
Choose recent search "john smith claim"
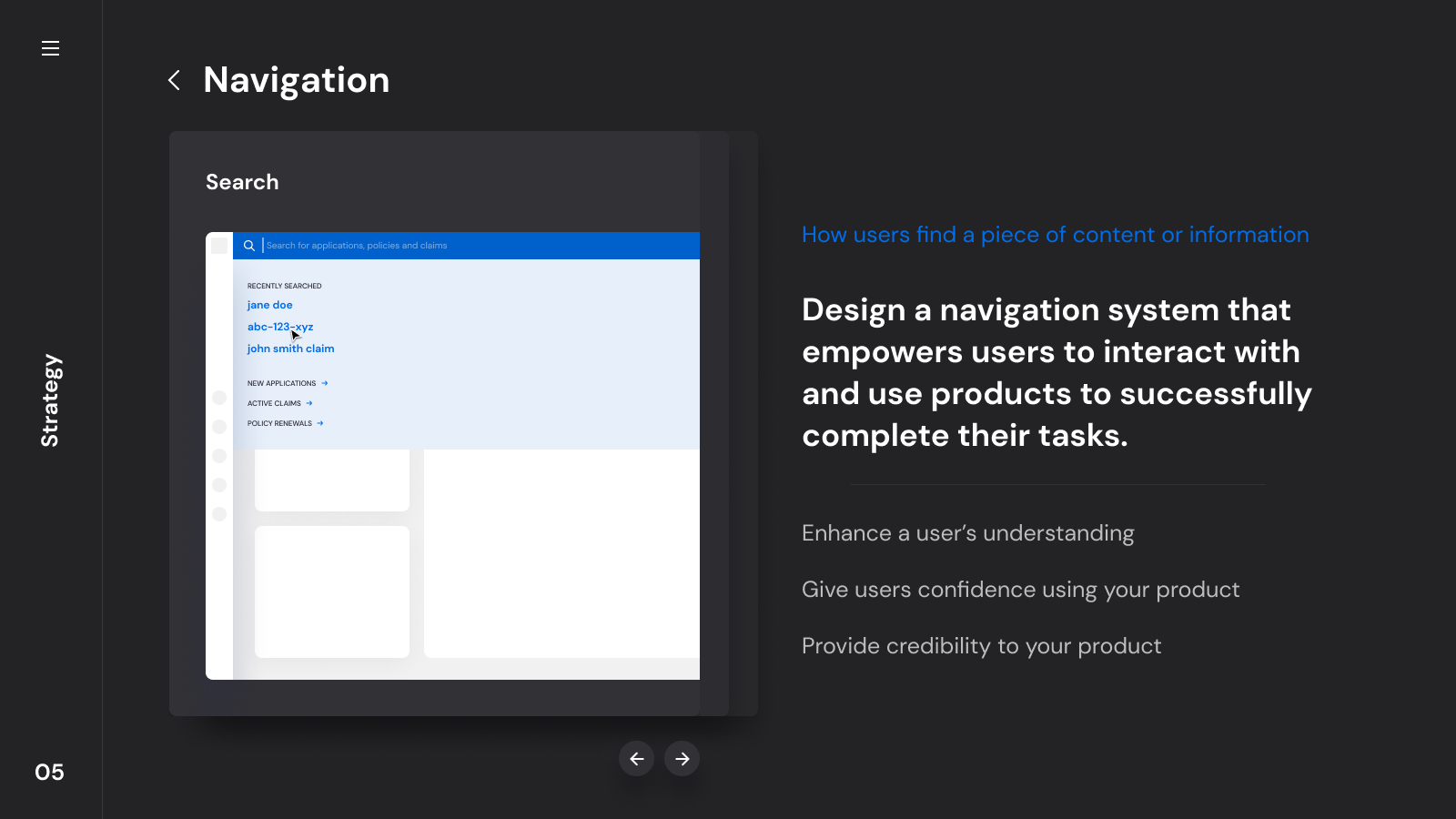pos(290,349)
